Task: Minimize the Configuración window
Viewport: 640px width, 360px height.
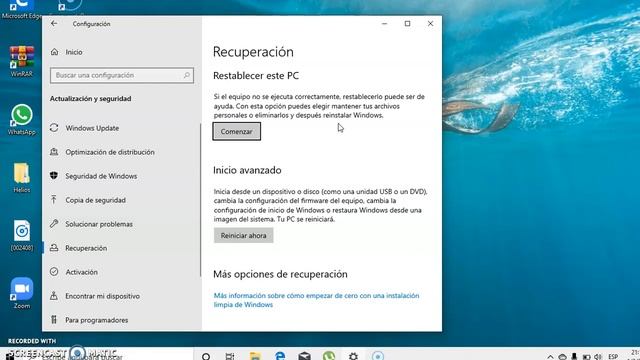Action: coord(384,24)
